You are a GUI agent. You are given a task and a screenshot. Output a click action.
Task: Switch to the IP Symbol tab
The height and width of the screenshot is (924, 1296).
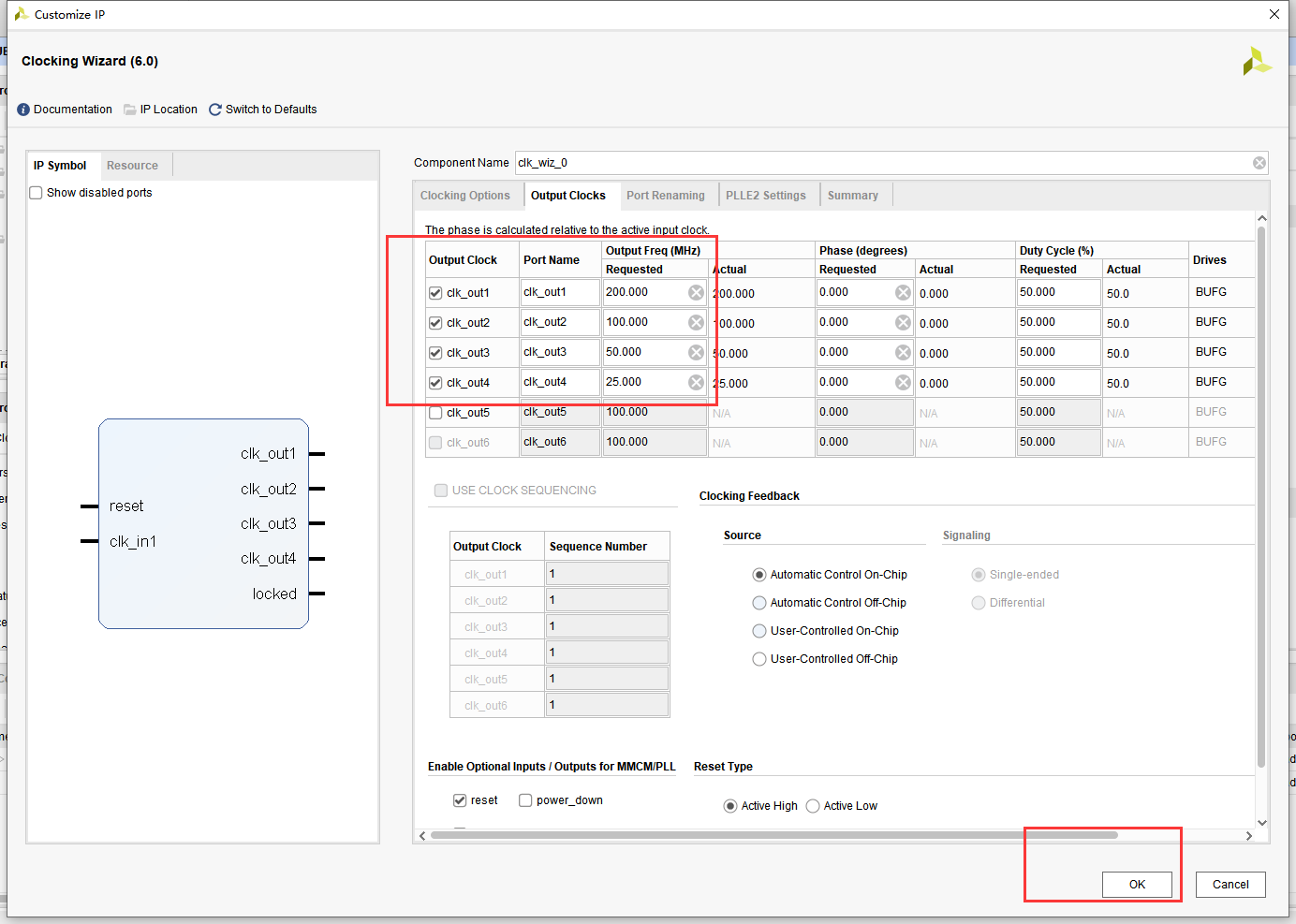60,166
